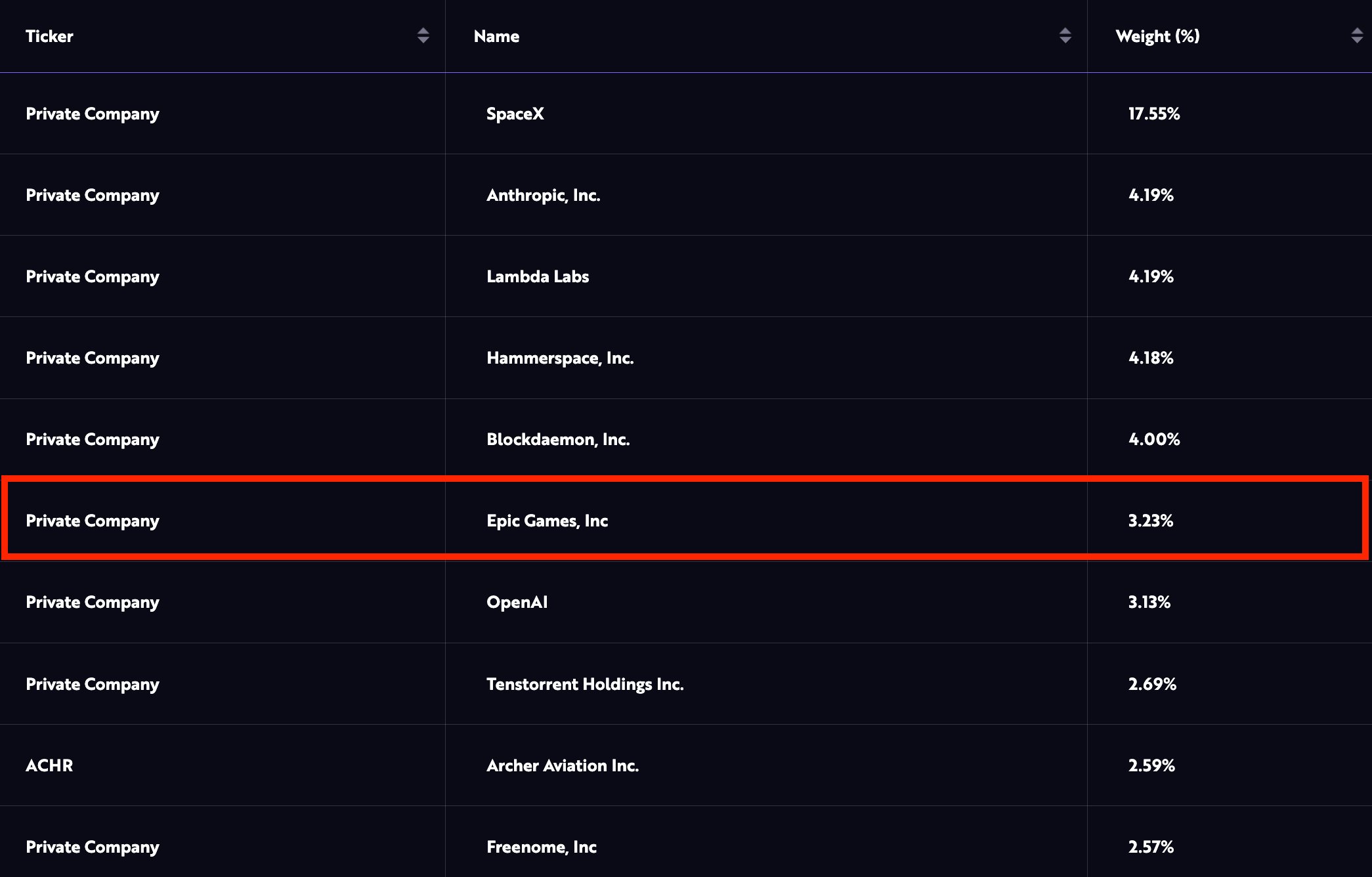
Task: Click Private Company ticker in Anthropic row
Action: point(93,196)
